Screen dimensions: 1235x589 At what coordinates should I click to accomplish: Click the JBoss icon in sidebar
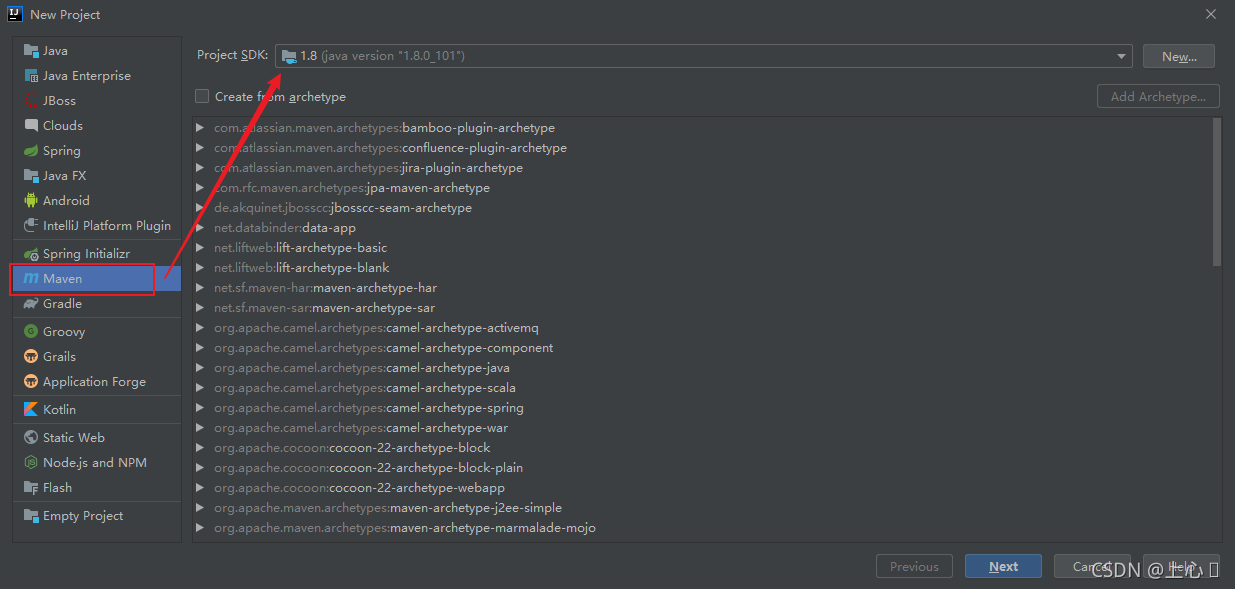(x=31, y=100)
